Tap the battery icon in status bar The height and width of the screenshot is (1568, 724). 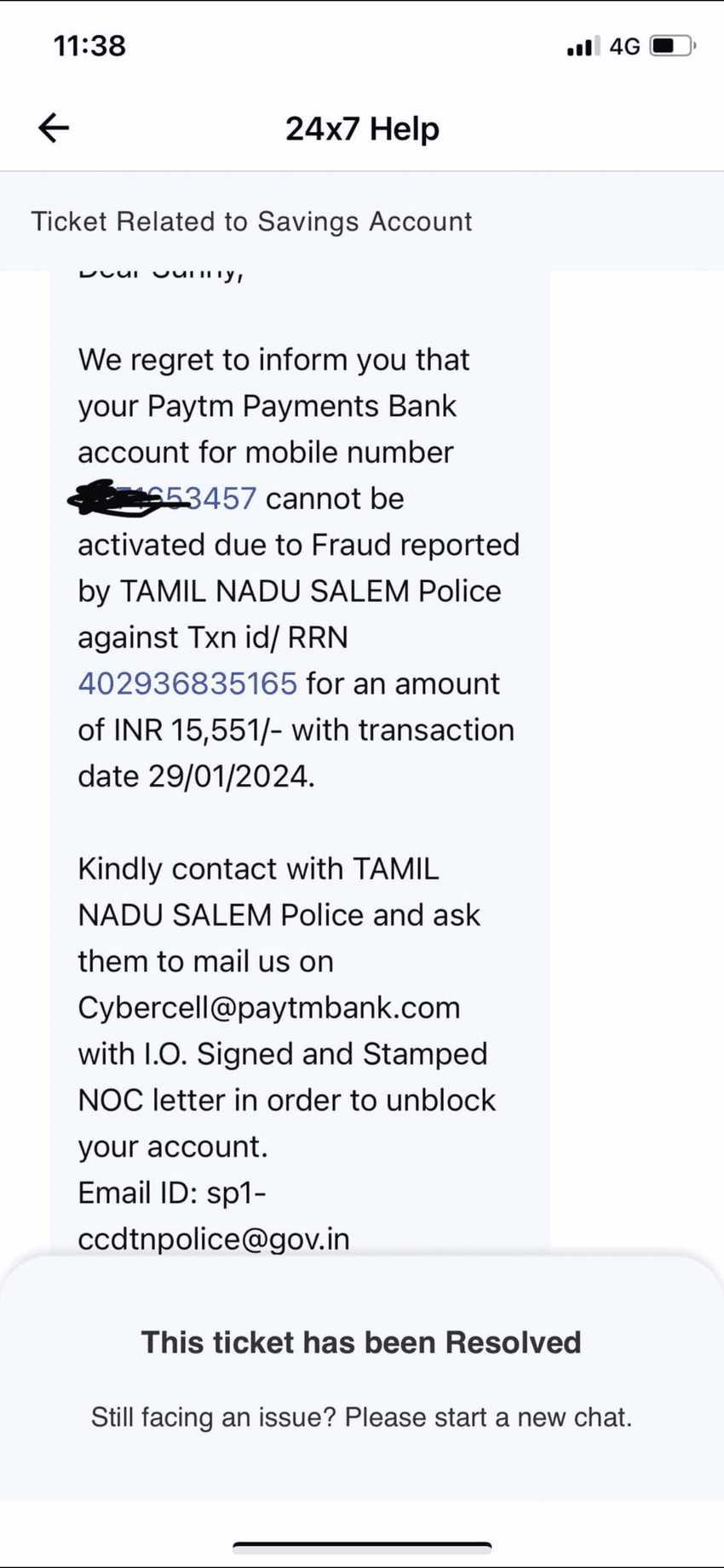[672, 46]
